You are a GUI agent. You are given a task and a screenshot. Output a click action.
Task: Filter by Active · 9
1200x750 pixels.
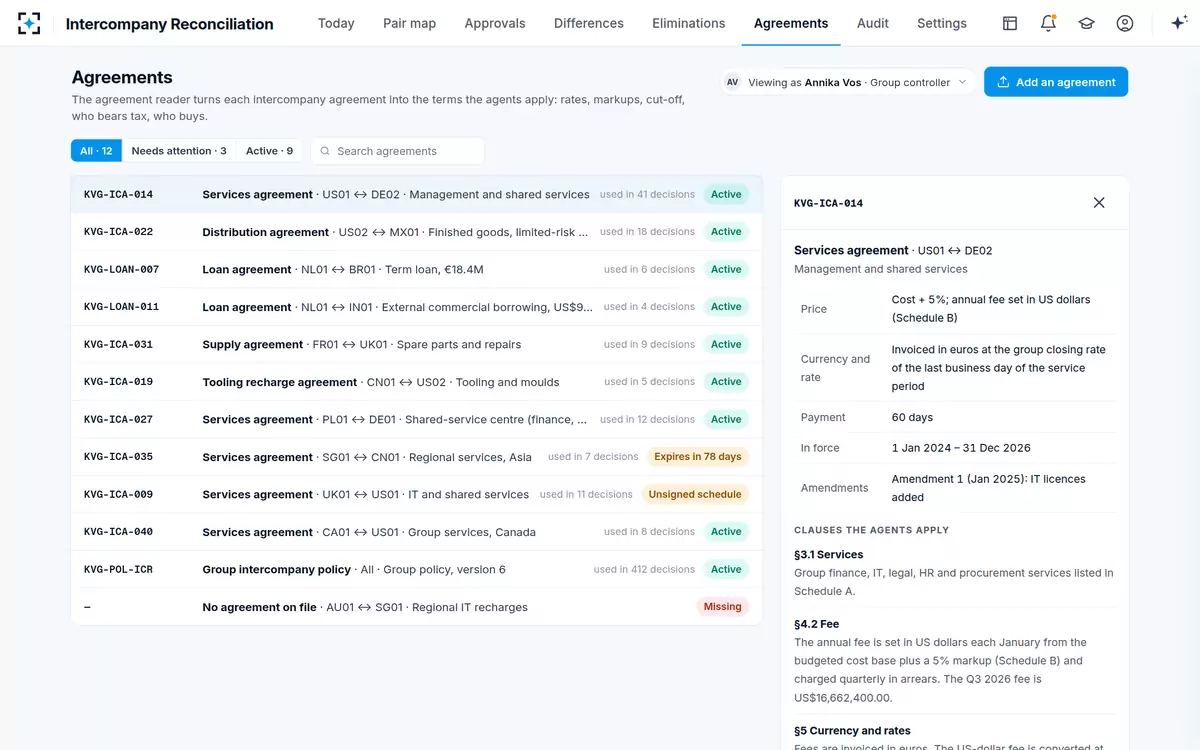click(269, 151)
